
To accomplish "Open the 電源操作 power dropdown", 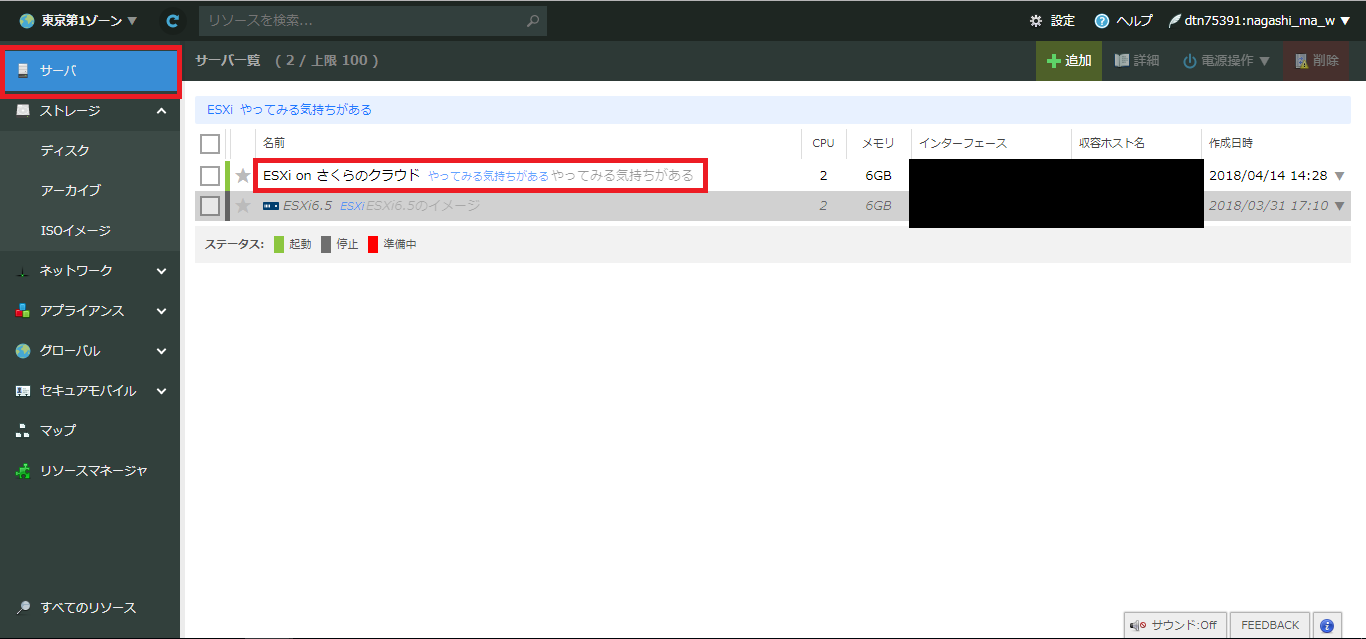I will coord(1227,61).
